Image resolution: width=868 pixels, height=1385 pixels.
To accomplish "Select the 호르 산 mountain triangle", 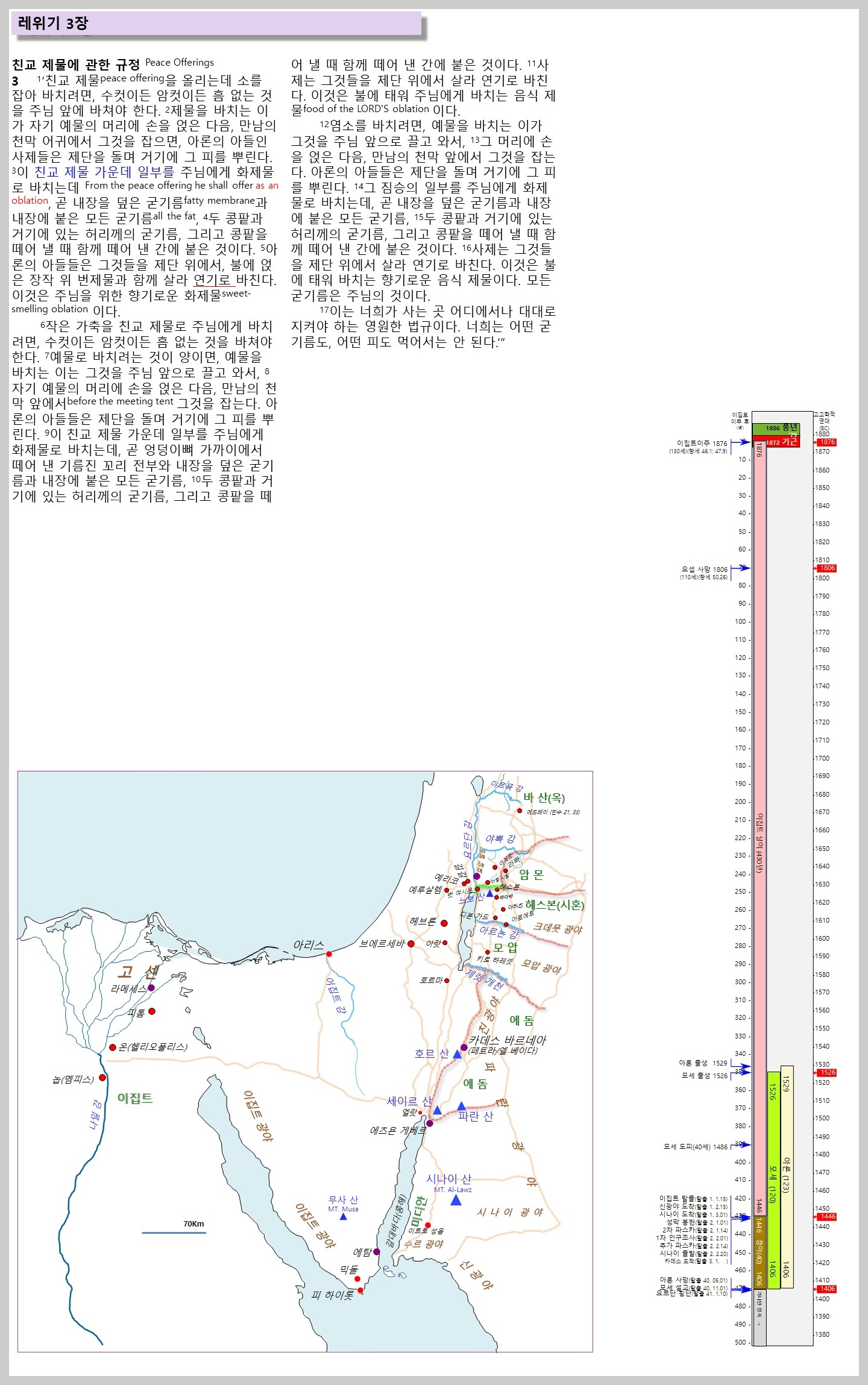I will pos(458,1054).
